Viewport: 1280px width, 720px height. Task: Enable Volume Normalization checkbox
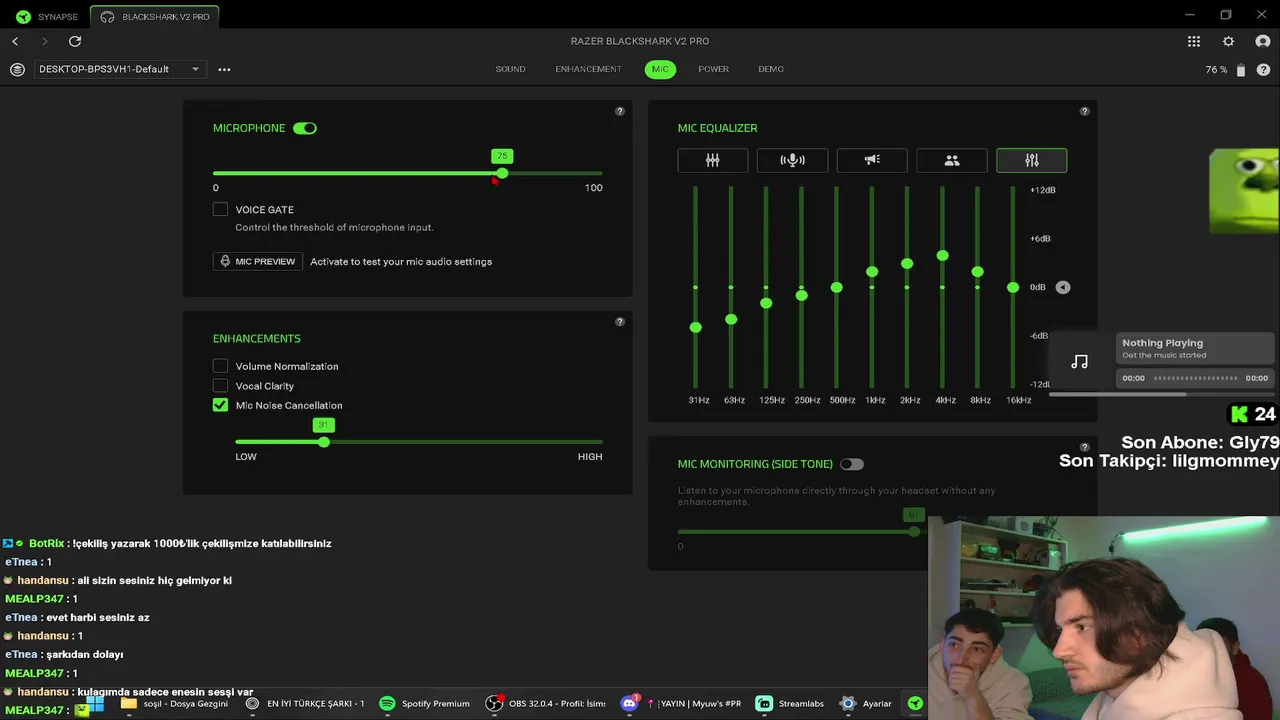[x=220, y=366]
